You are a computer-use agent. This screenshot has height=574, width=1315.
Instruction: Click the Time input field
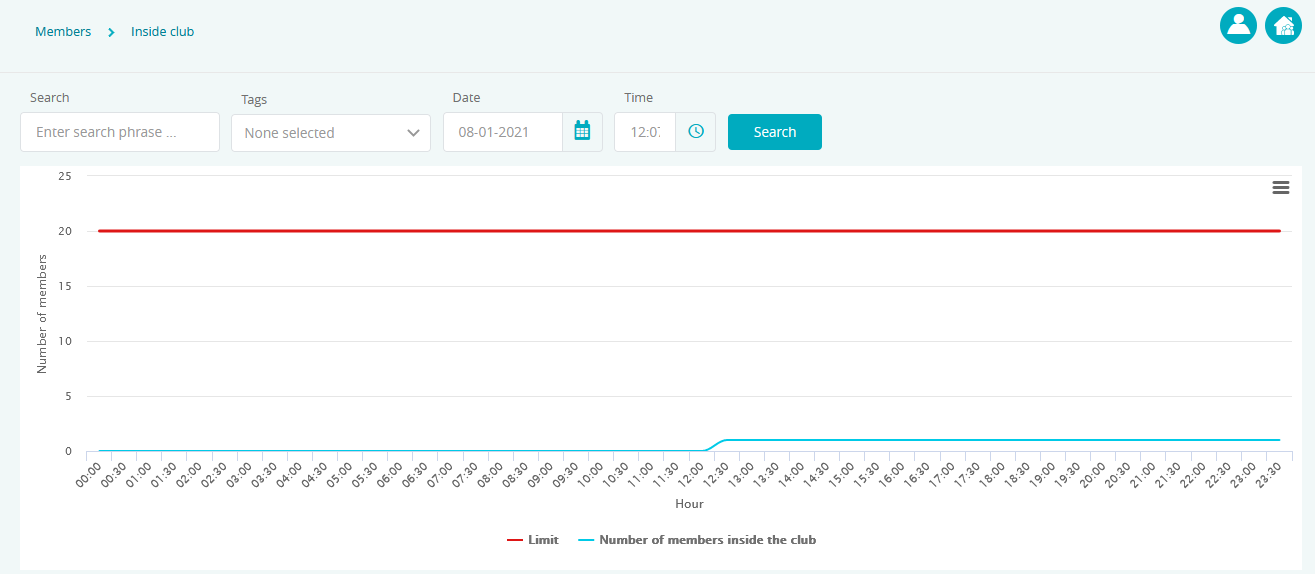click(x=645, y=131)
